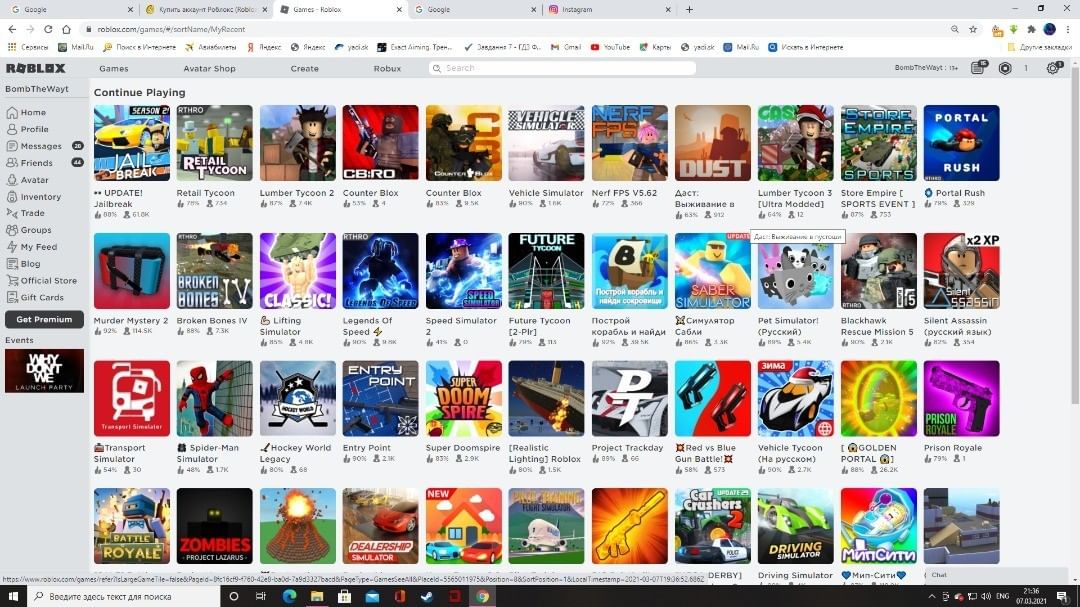Open other bookmarks folder
The width and height of the screenshot is (1080, 607).
tap(1039, 48)
